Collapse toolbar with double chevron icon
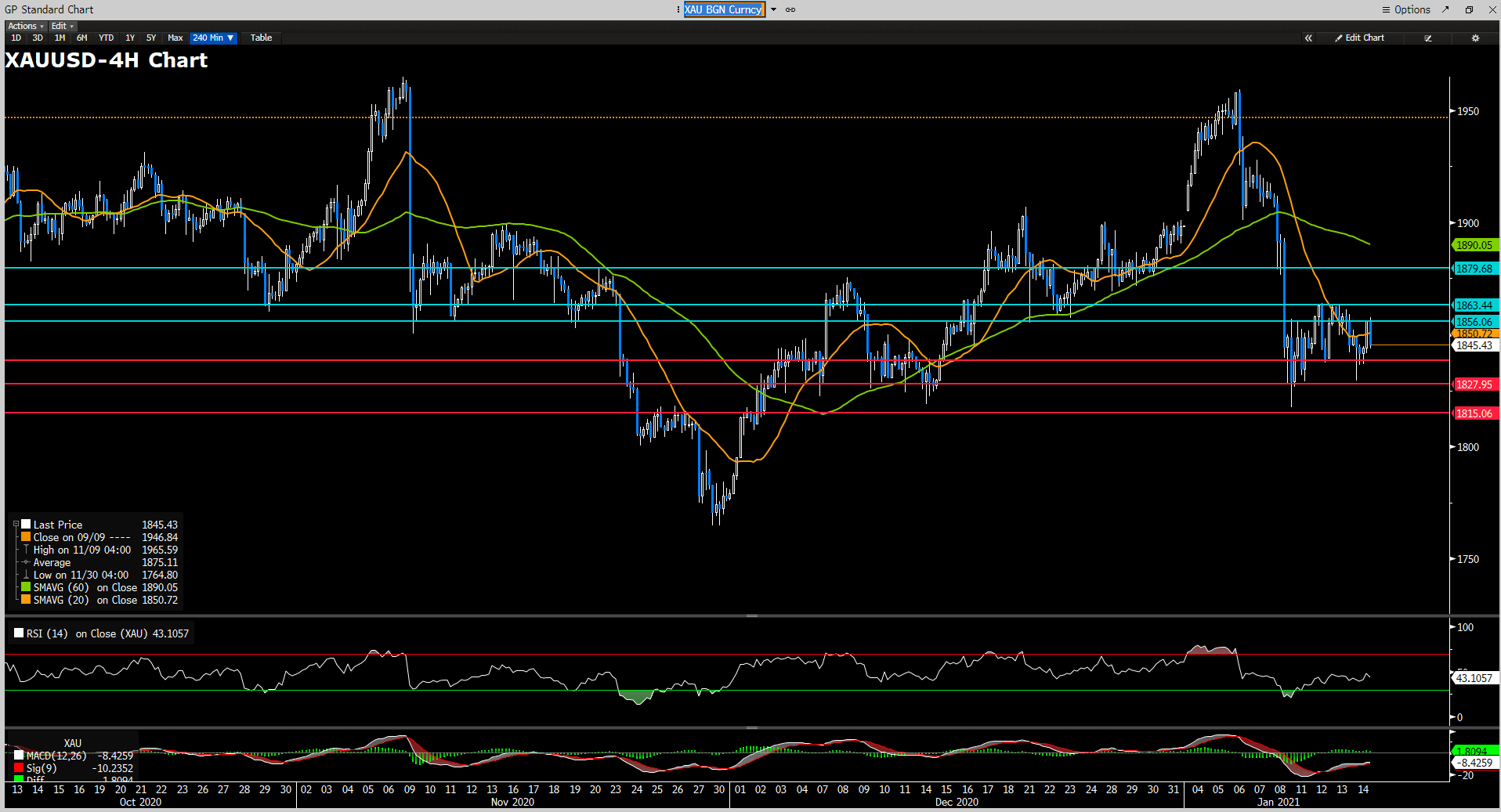 point(1307,38)
